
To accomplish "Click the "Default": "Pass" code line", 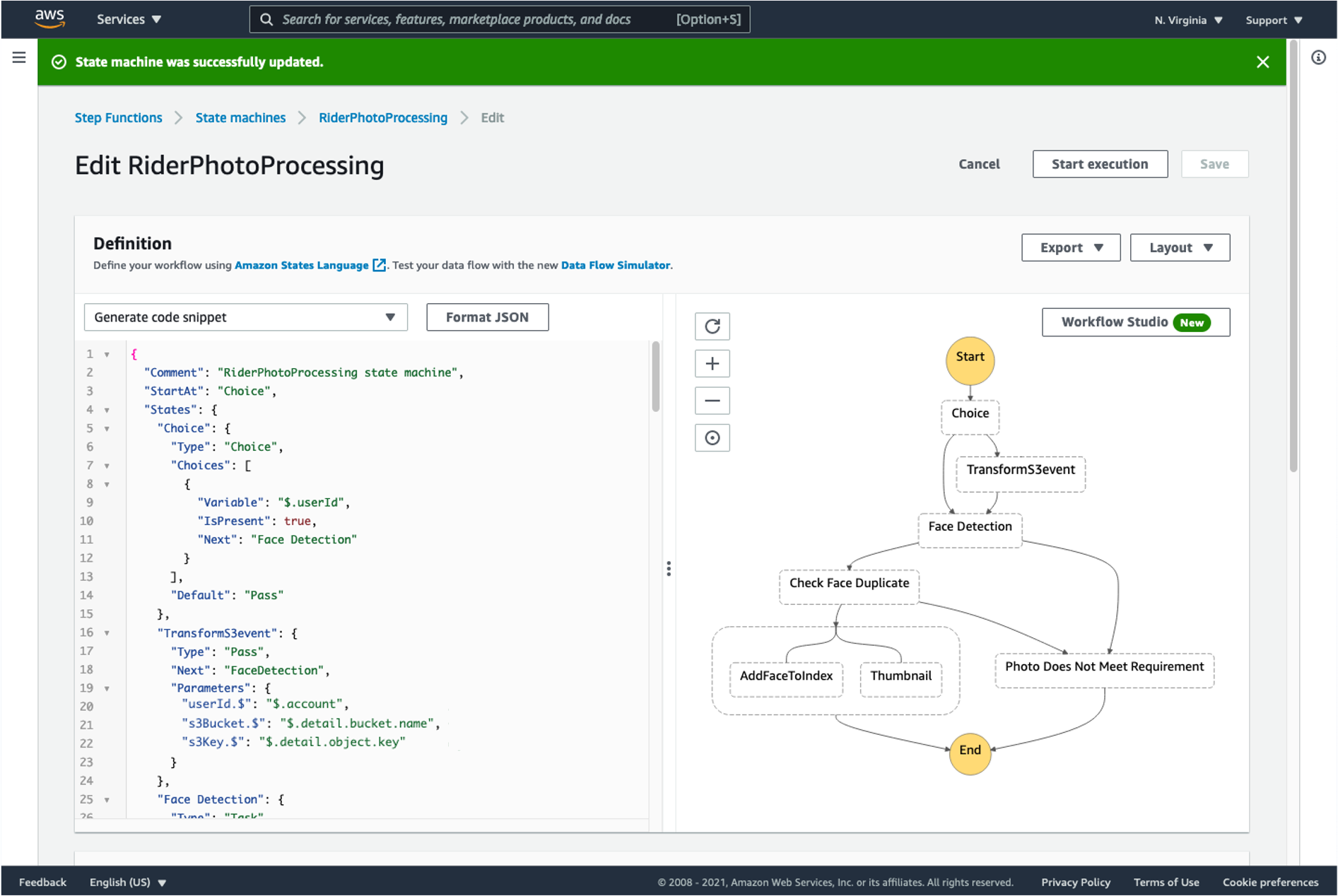I will pyautogui.click(x=227, y=596).
